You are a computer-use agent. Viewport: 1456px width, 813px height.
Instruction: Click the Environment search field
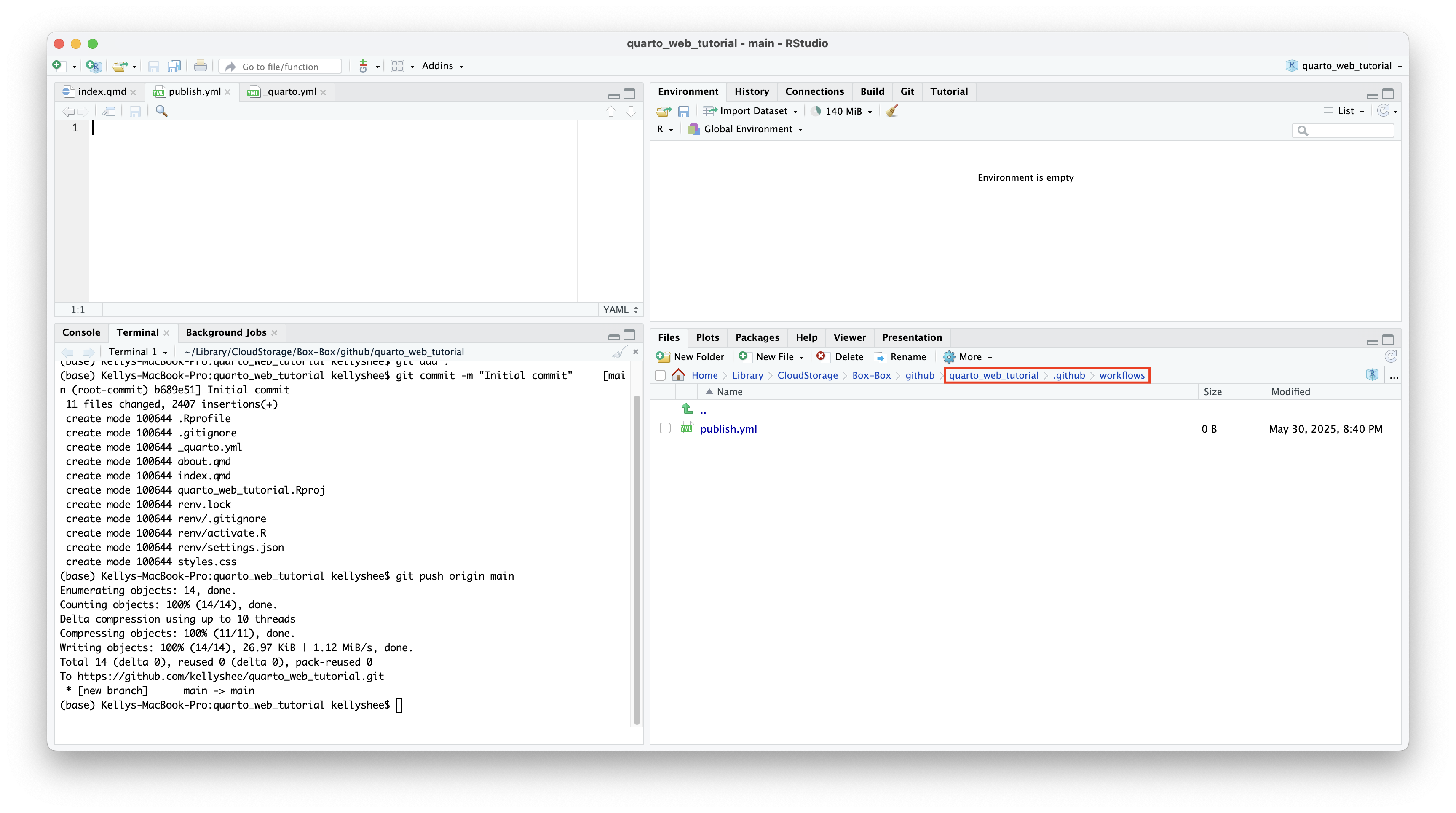pos(1343,131)
